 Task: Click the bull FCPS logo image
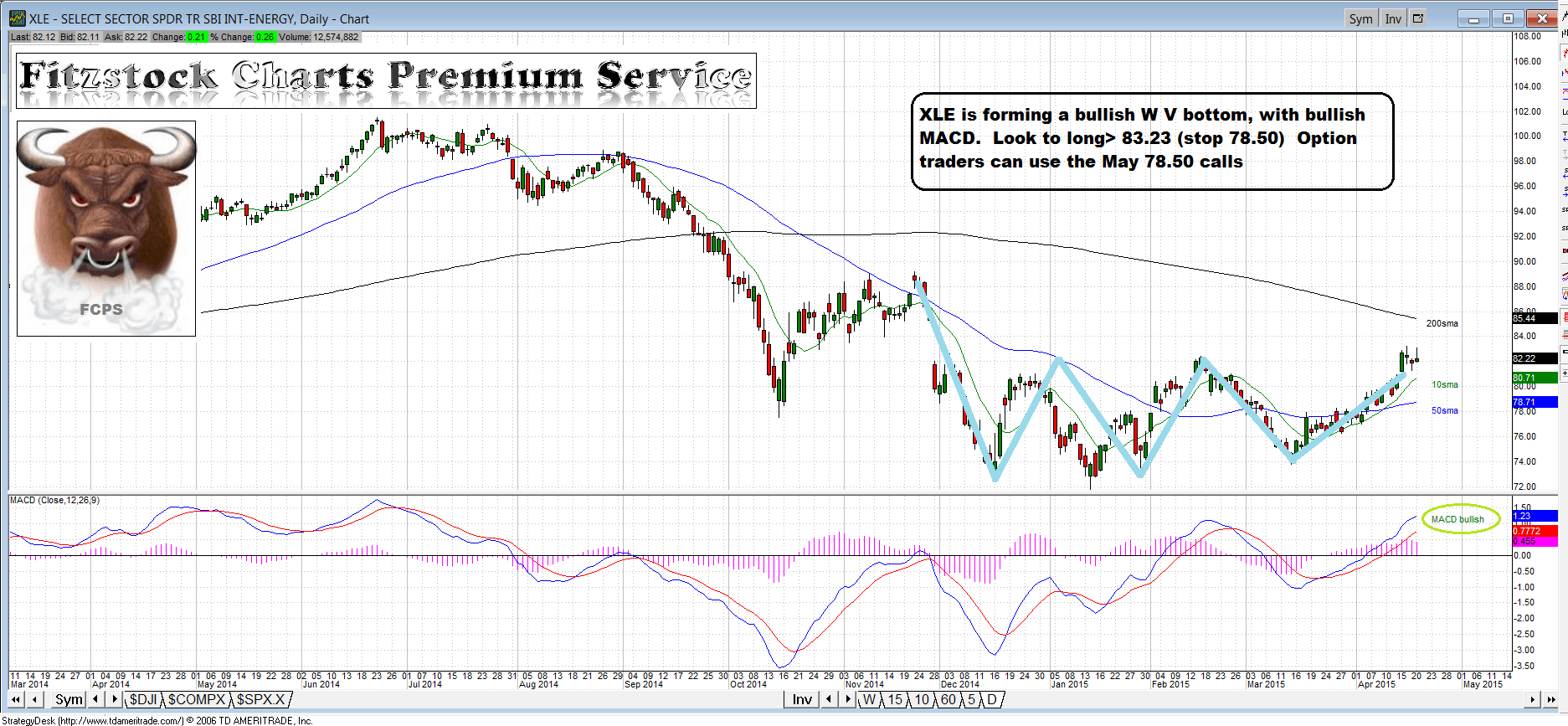point(106,228)
